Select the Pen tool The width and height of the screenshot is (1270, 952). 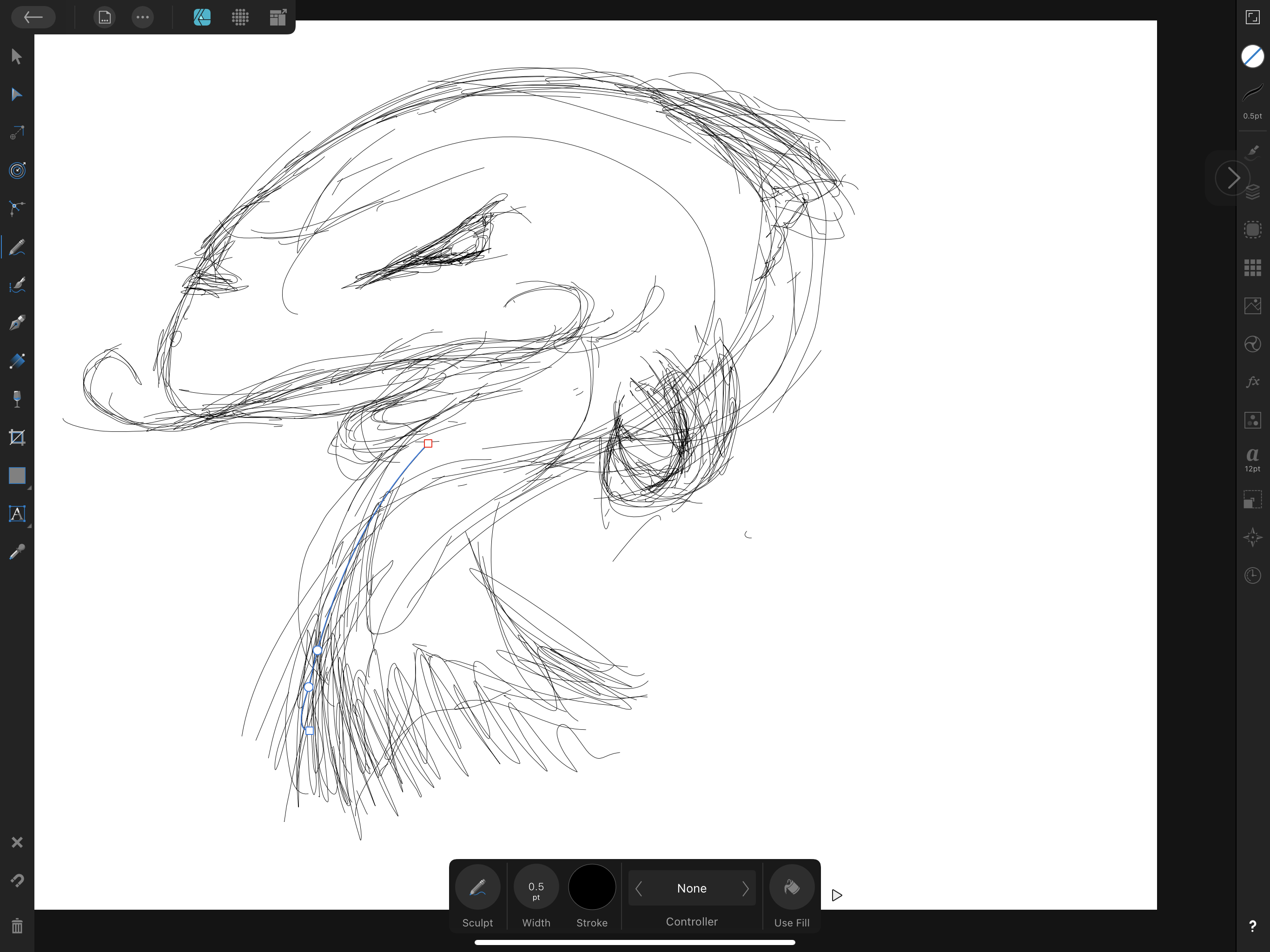tap(17, 323)
